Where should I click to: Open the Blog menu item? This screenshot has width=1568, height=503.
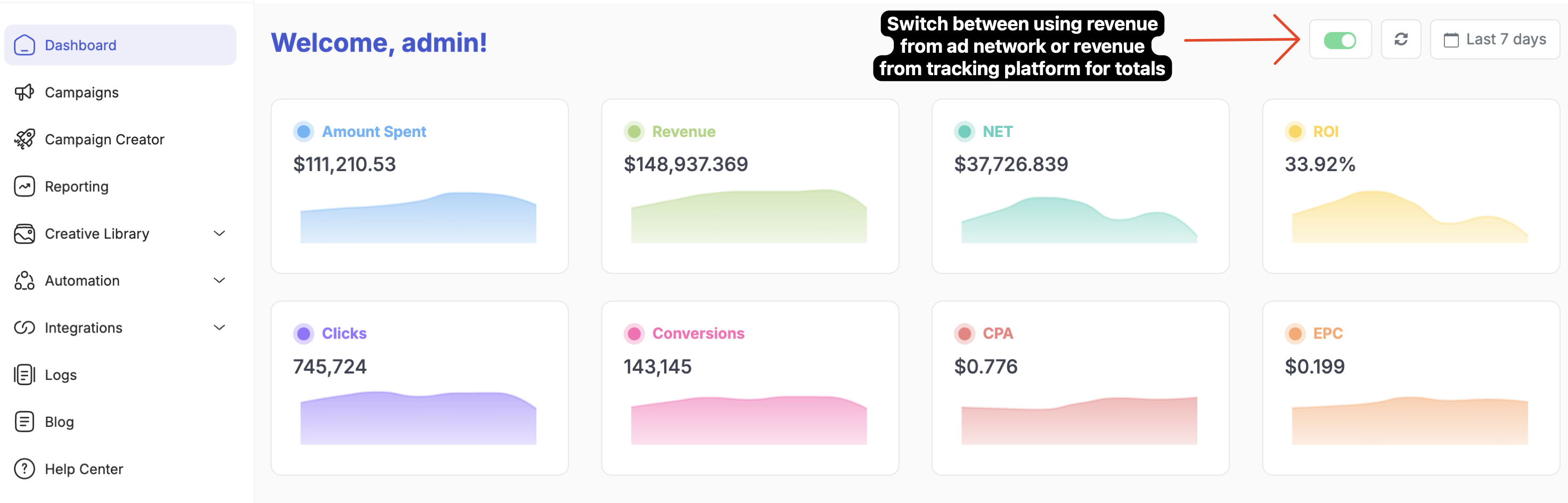click(59, 422)
